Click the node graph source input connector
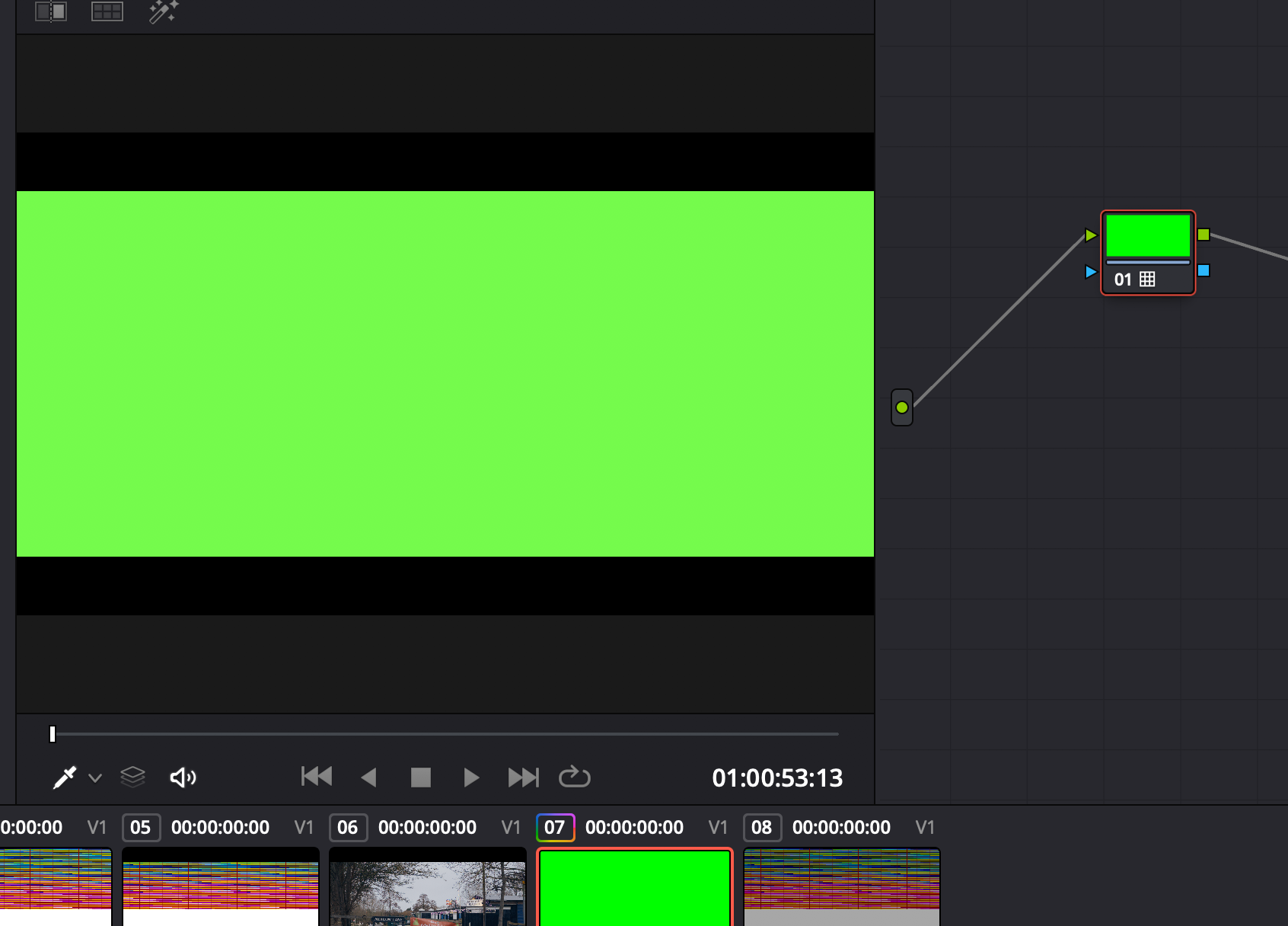The image size is (1288, 926). (x=902, y=407)
